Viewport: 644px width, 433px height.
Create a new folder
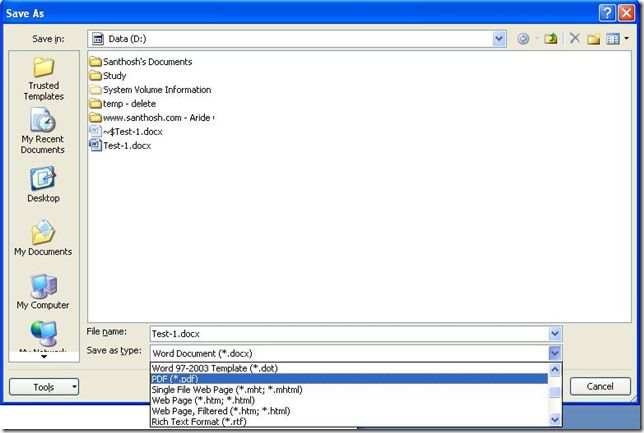pos(593,39)
